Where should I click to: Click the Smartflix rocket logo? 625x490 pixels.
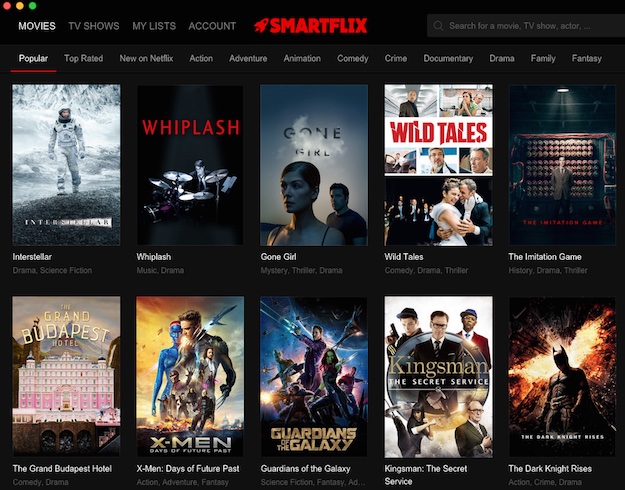point(311,26)
